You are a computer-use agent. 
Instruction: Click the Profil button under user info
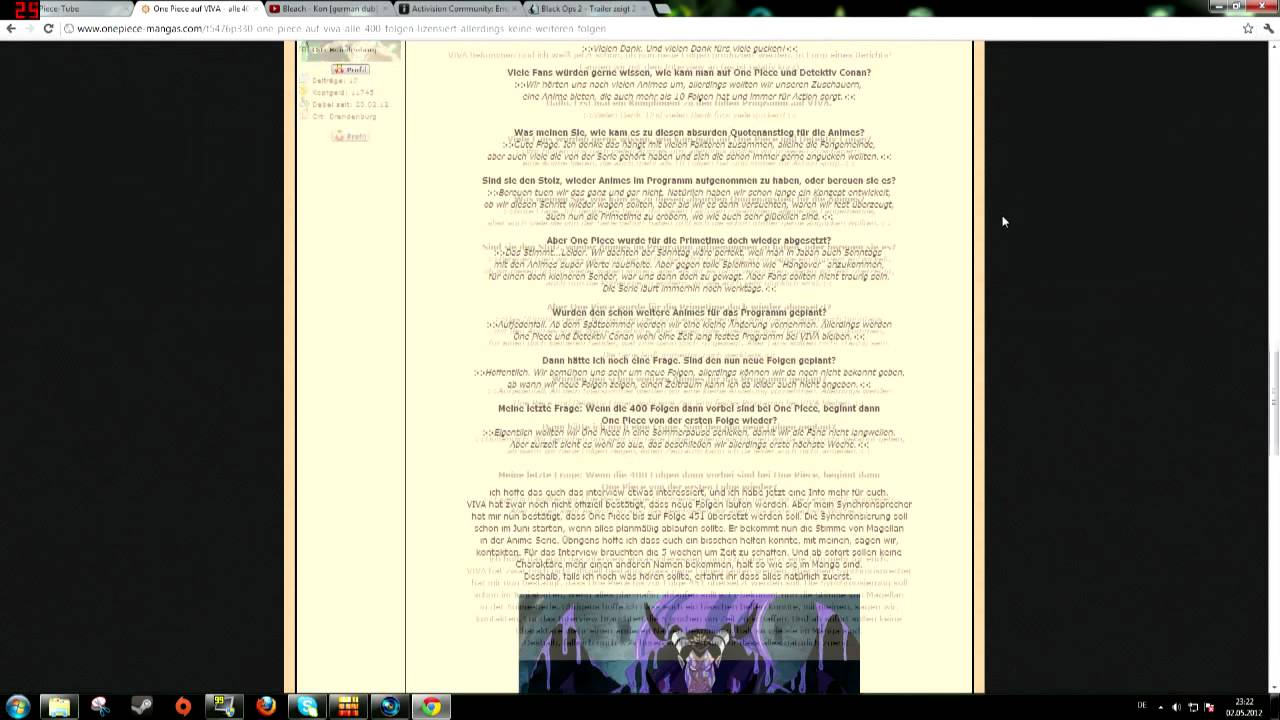(351, 69)
